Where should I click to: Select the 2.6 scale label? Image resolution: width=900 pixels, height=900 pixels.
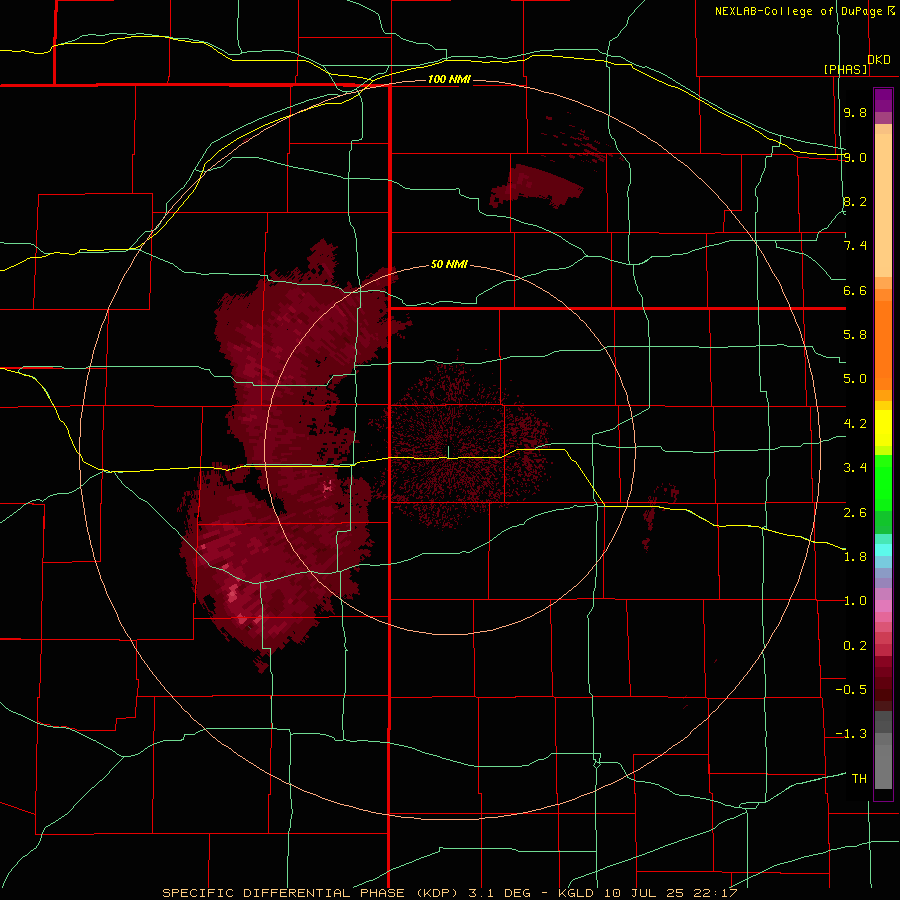coord(855,513)
